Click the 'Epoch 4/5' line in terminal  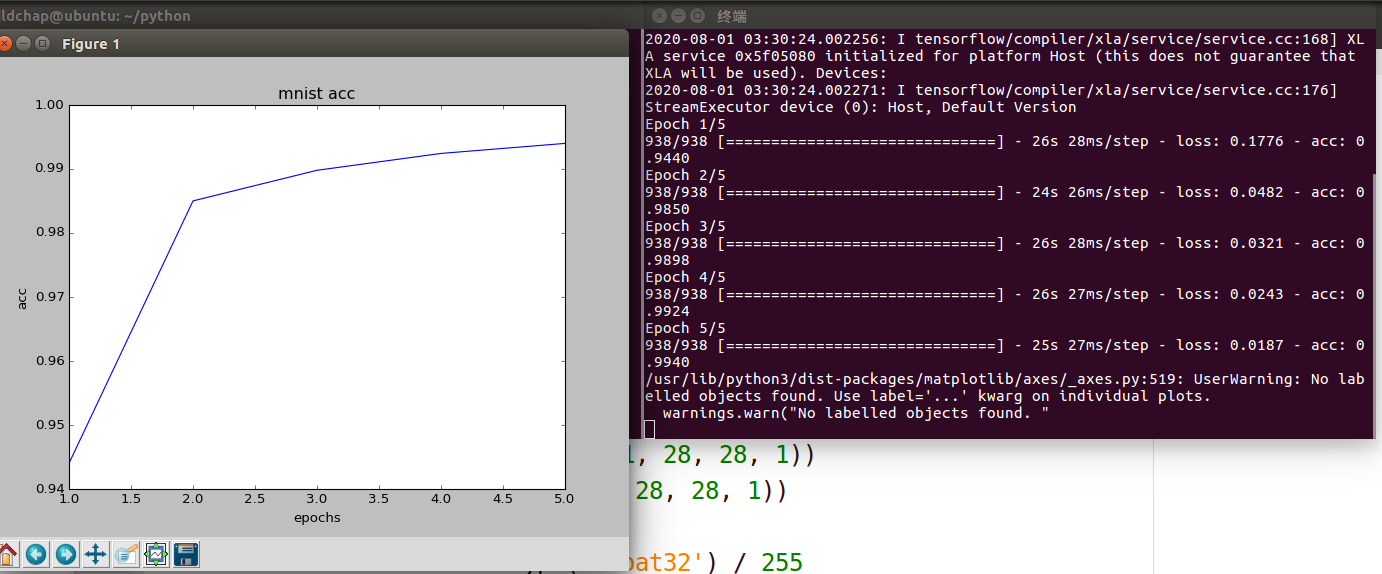point(685,277)
